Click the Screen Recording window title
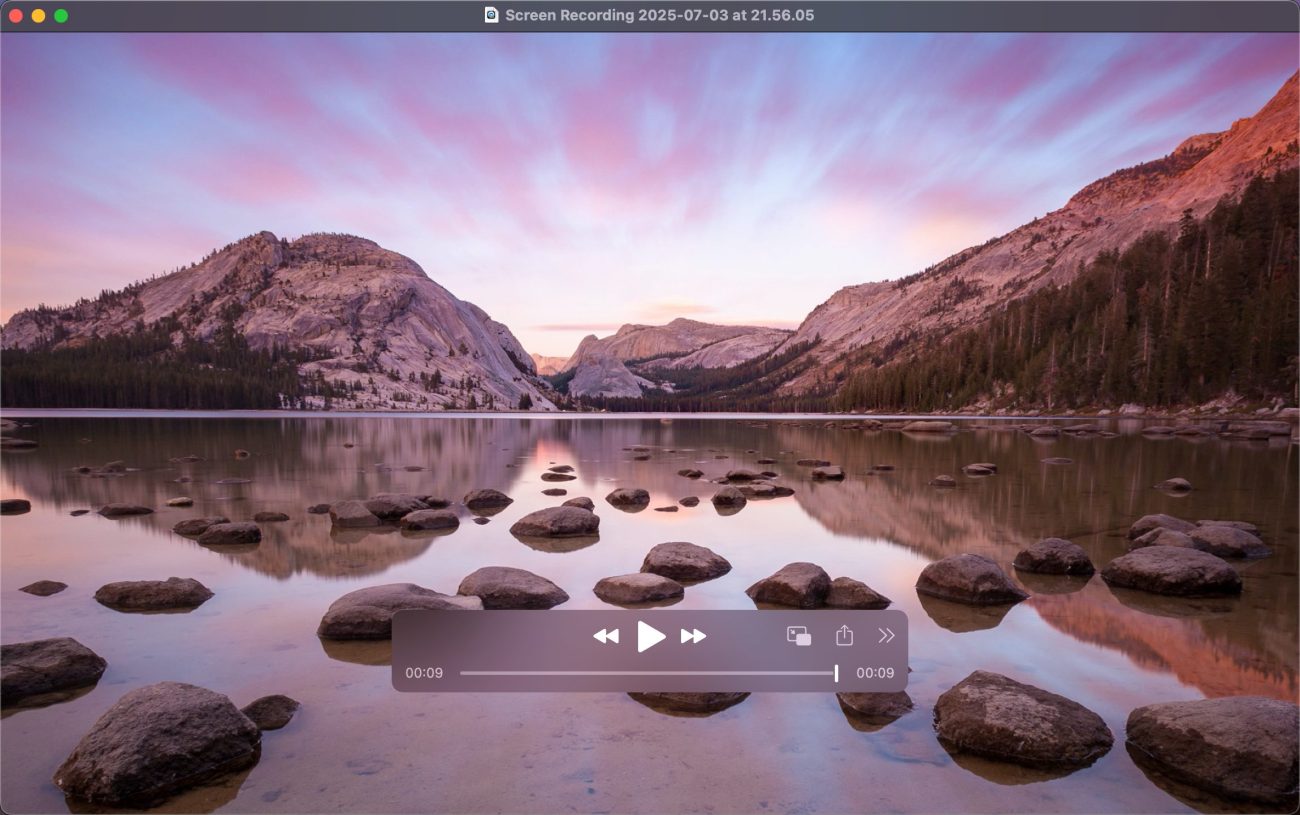The width and height of the screenshot is (1300, 815). [659, 15]
